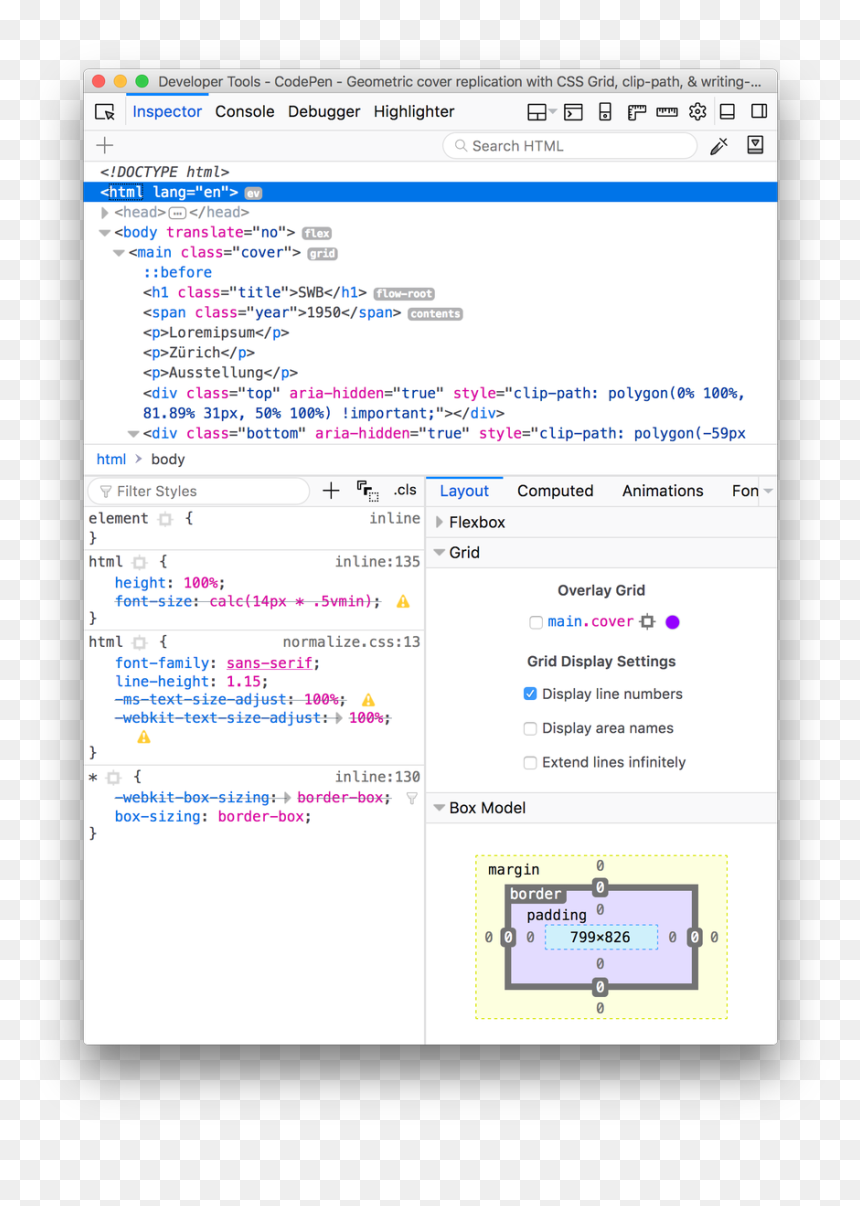
Task: Uncheck Display line numbers
Action: (x=530, y=694)
